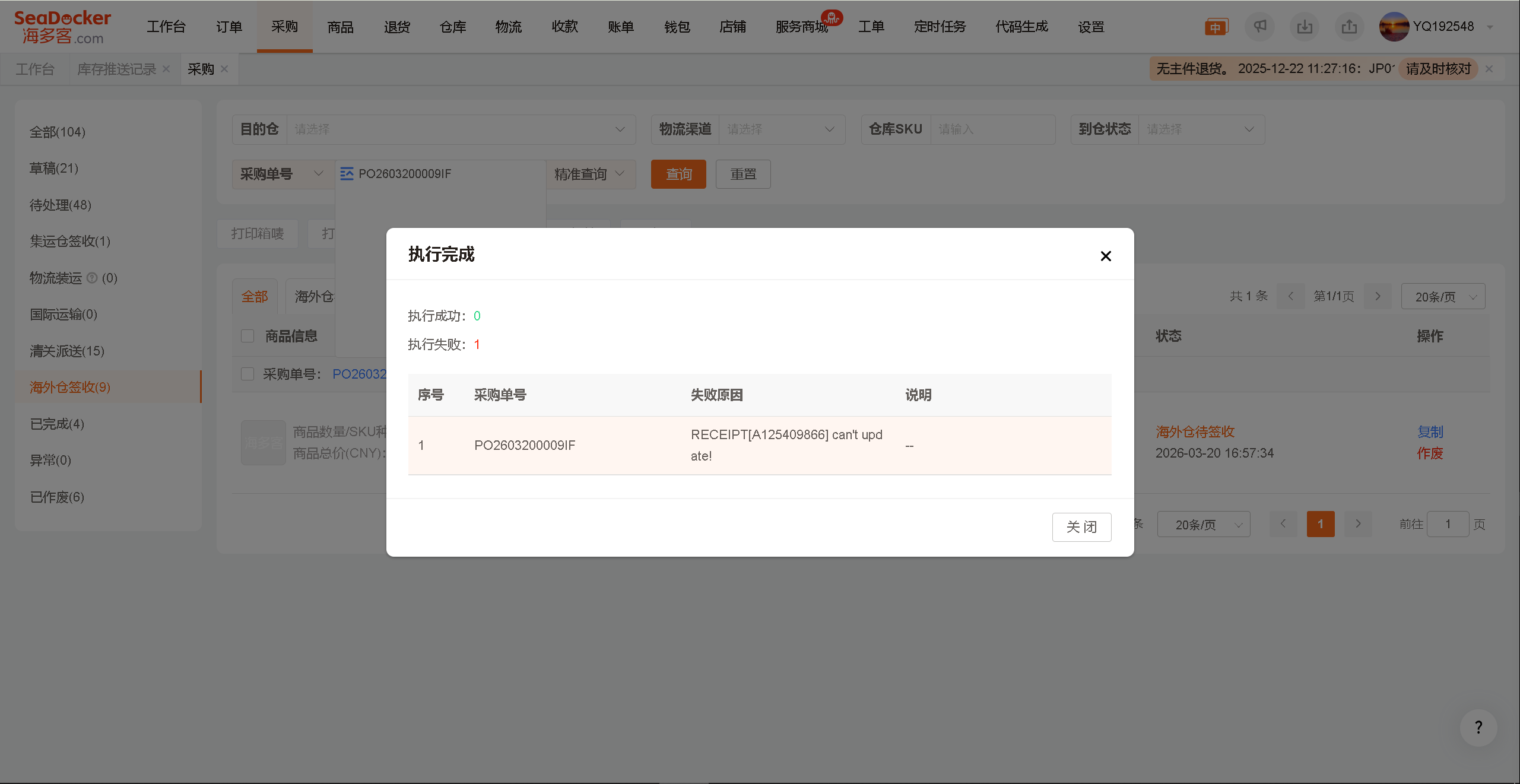Check the header checkbox in product list
Image resolution: width=1520 pixels, height=784 pixels.
point(247,335)
